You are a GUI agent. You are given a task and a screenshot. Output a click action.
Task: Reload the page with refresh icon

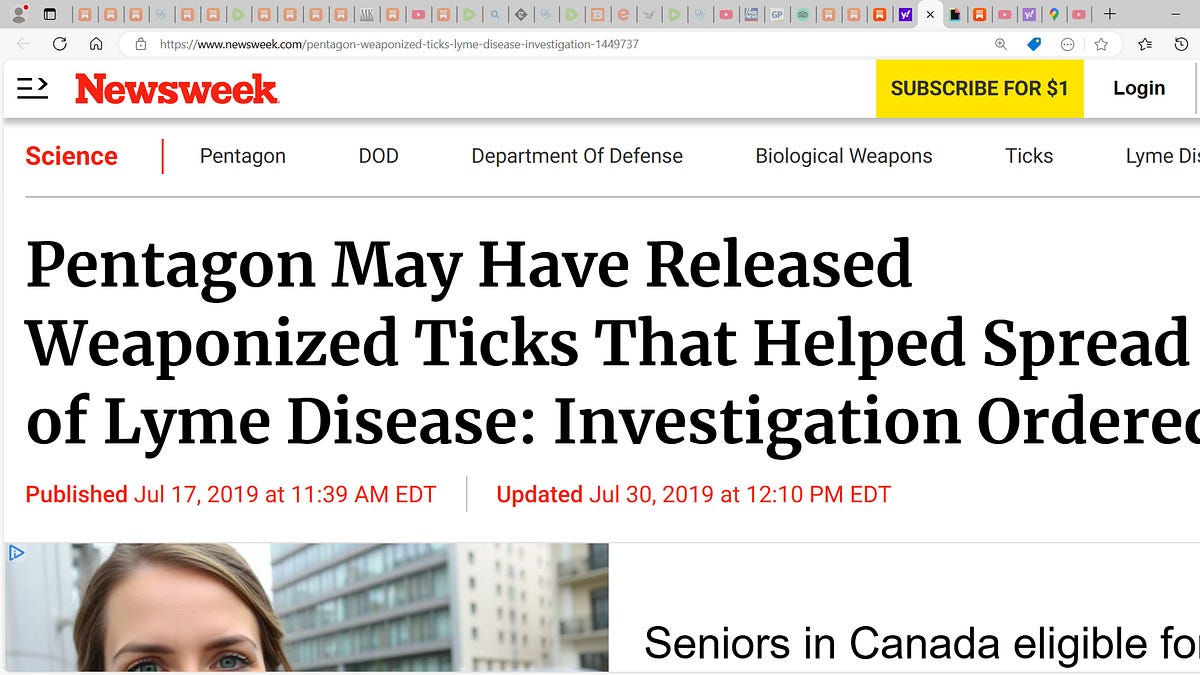tap(60, 44)
